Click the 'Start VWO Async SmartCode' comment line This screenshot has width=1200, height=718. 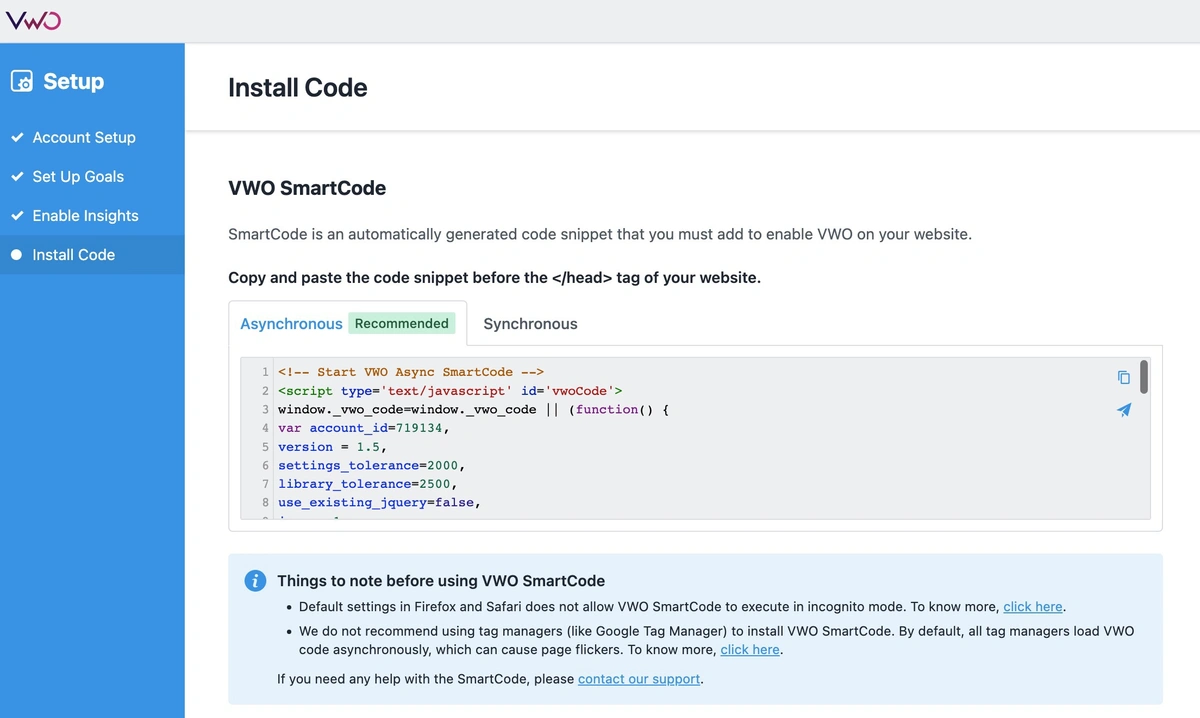pos(411,372)
